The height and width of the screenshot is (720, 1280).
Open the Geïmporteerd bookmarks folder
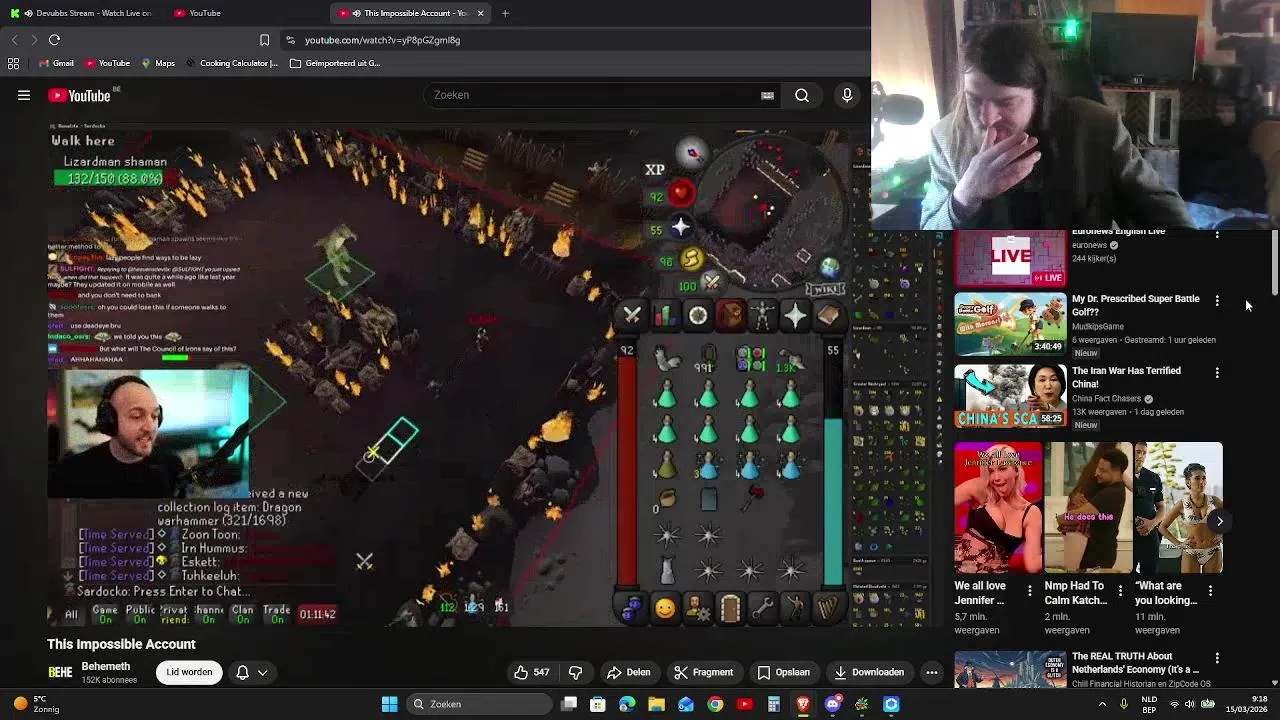[x=335, y=63]
